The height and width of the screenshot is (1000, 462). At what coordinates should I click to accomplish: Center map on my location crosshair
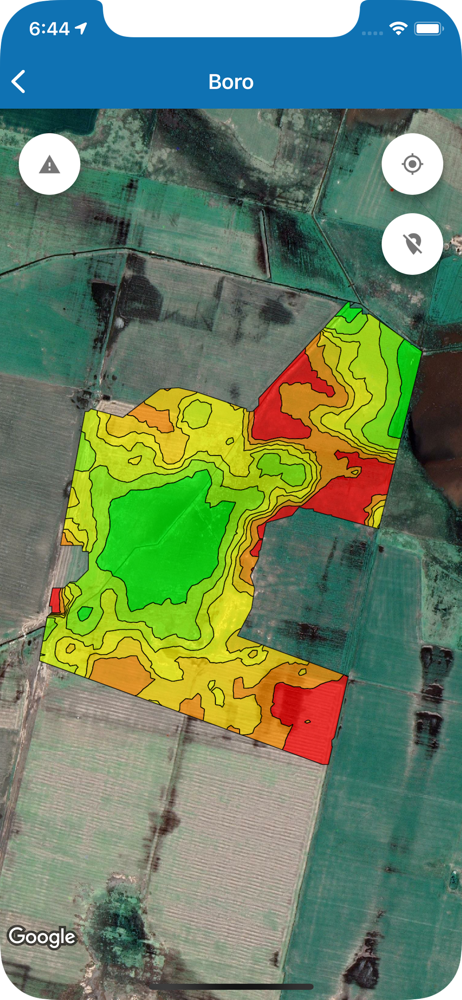pyautogui.click(x=412, y=165)
